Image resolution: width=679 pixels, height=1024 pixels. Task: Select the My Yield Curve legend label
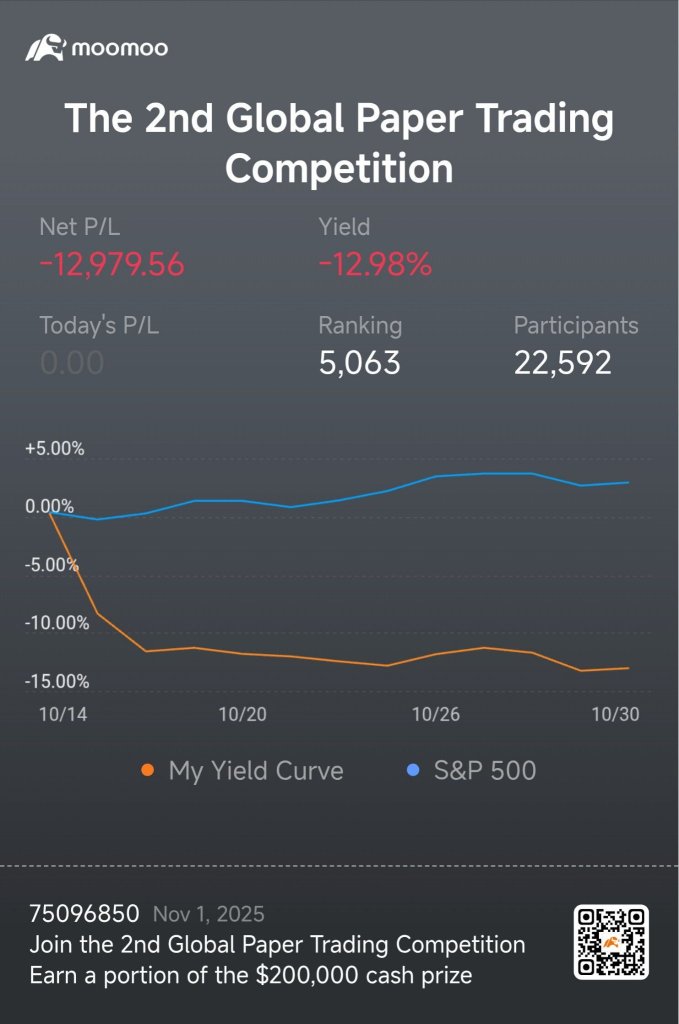tap(256, 771)
